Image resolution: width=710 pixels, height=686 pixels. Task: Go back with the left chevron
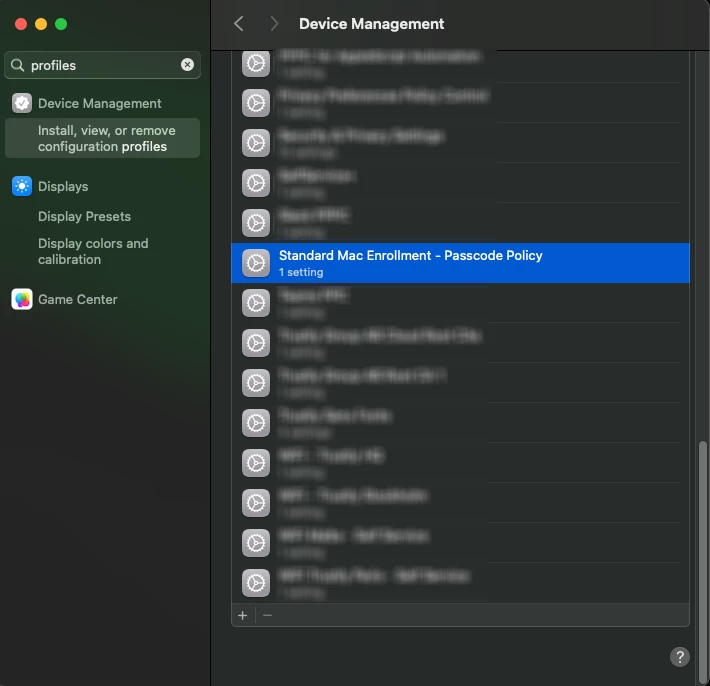239,24
